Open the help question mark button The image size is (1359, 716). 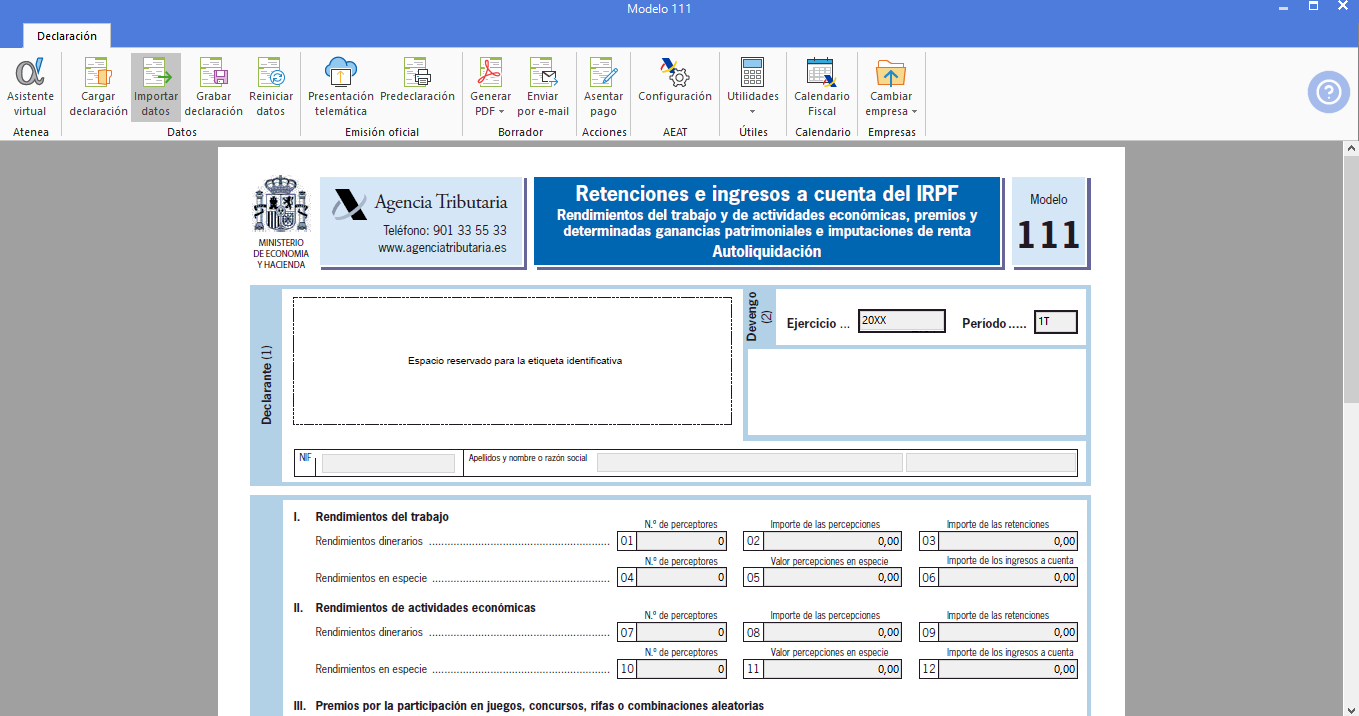[1328, 92]
